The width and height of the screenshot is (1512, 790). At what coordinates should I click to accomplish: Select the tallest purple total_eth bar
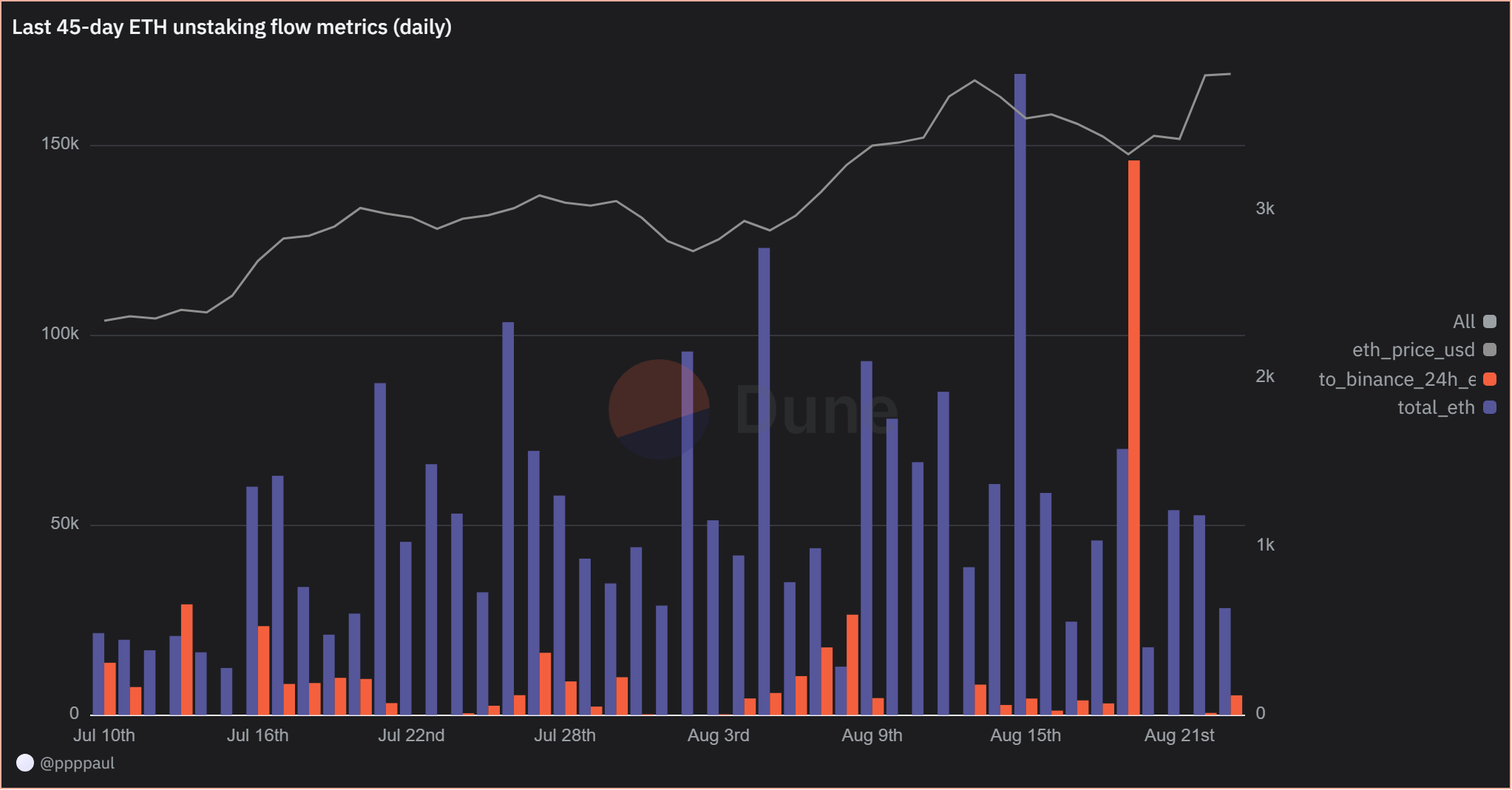(1020, 394)
